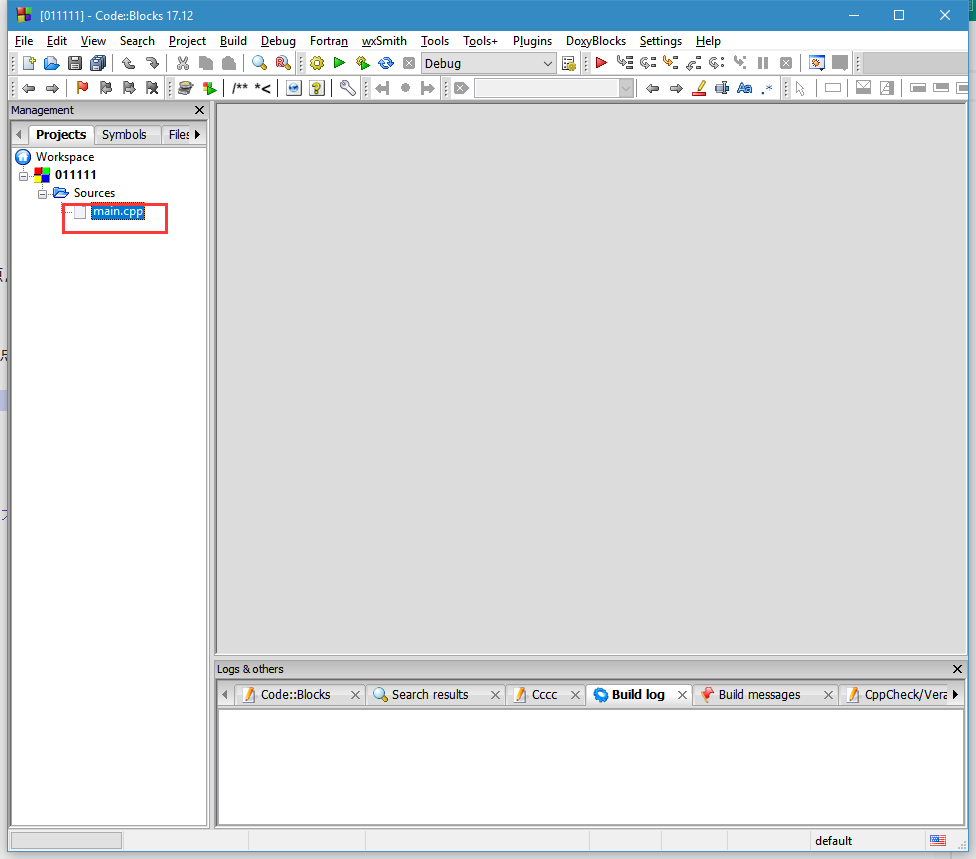The height and width of the screenshot is (859, 976).
Task: Close the Logs & others panel
Action: (x=957, y=669)
